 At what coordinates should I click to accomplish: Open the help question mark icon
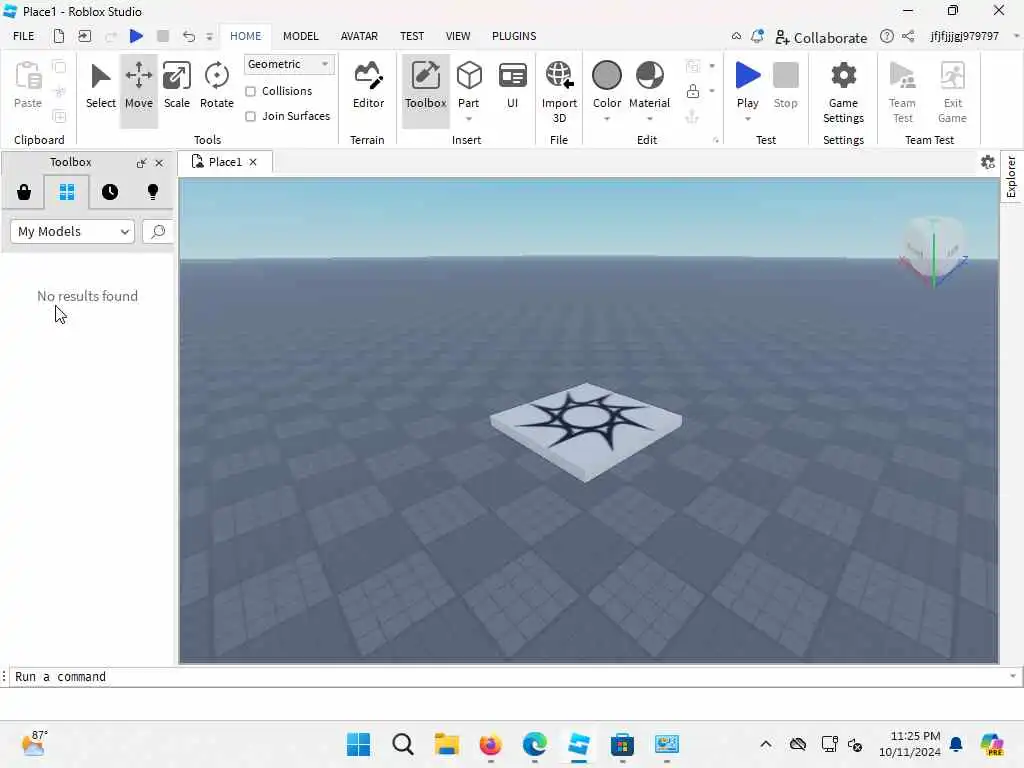pyautogui.click(x=886, y=36)
